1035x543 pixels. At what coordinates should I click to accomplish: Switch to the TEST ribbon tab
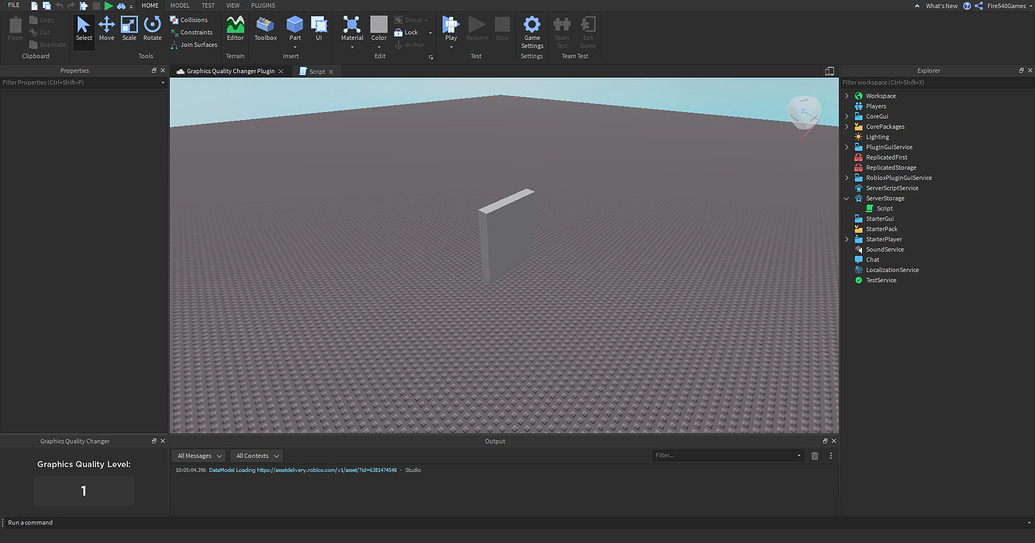point(208,5)
